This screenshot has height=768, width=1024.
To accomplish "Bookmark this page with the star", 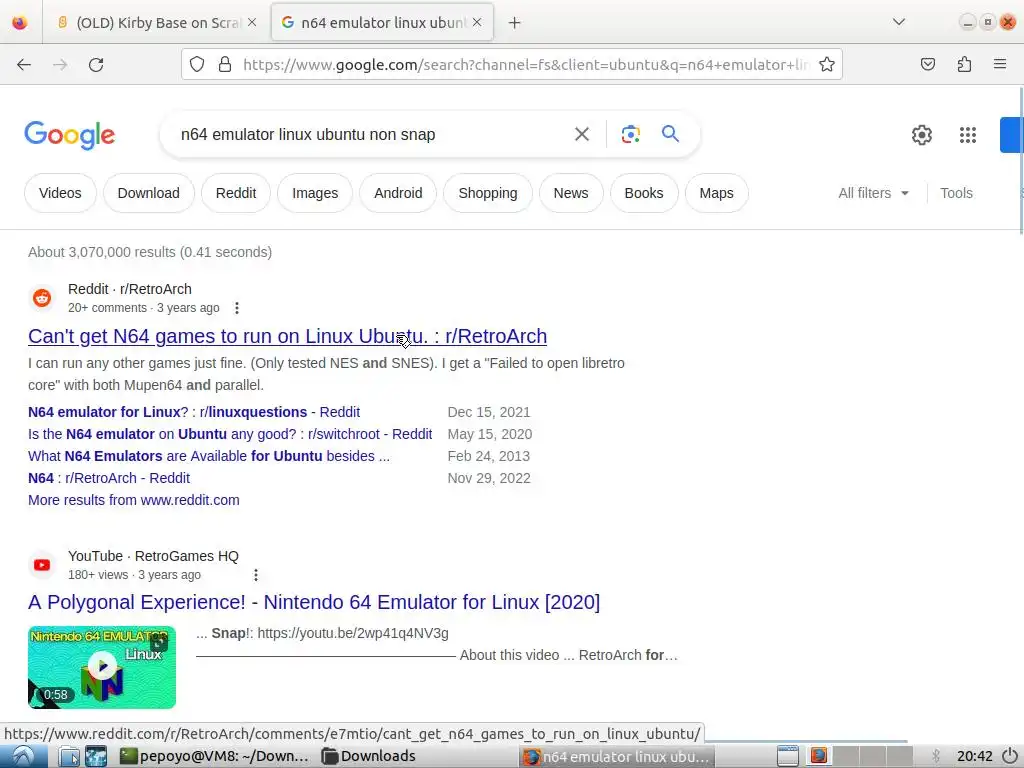I will (x=827, y=64).
